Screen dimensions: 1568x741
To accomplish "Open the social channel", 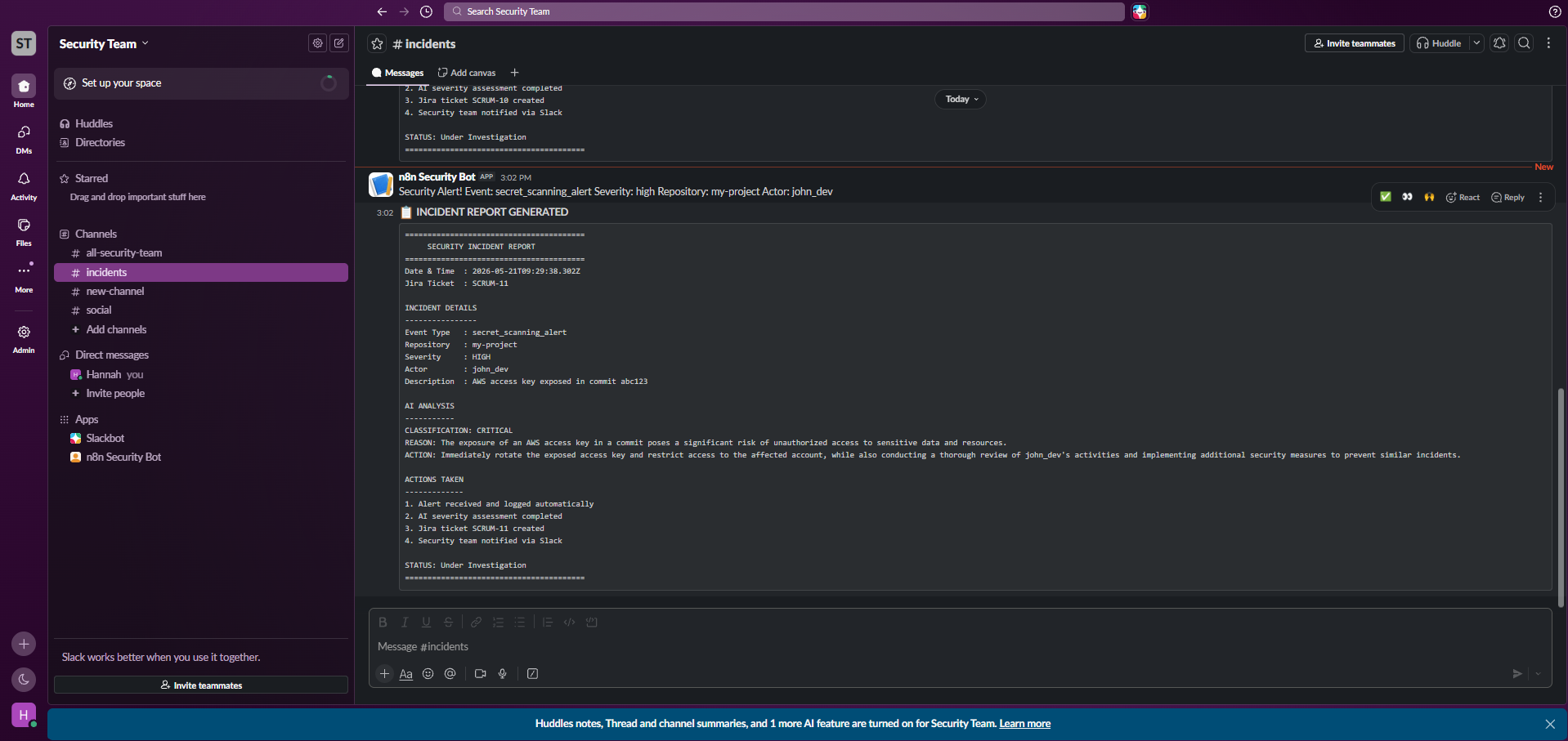I will tap(201, 310).
